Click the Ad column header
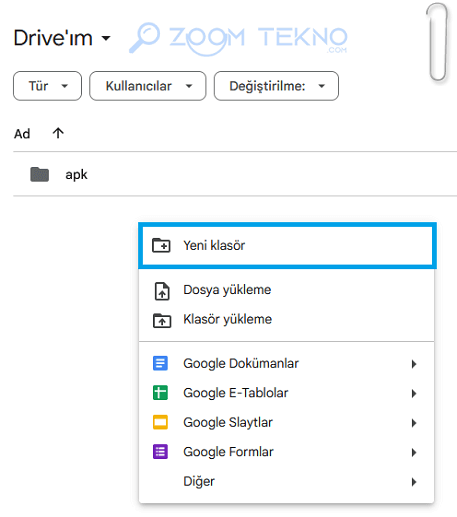457x517 pixels. click(22, 134)
